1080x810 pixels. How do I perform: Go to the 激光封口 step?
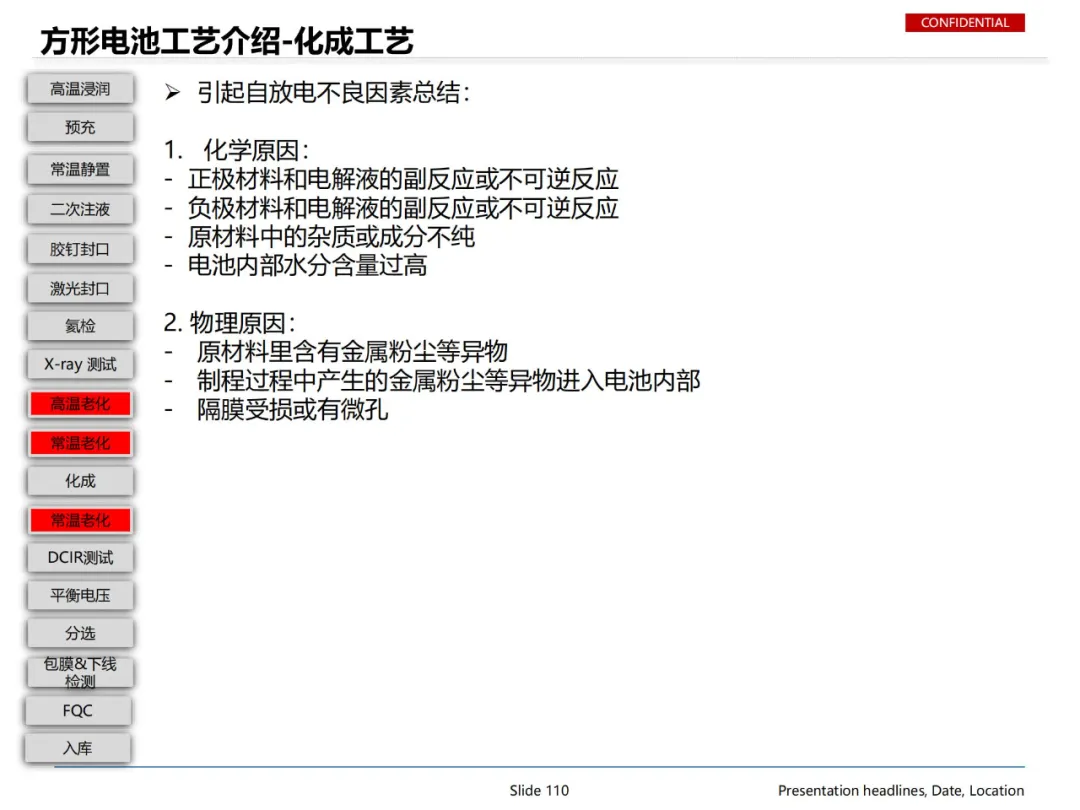80,289
